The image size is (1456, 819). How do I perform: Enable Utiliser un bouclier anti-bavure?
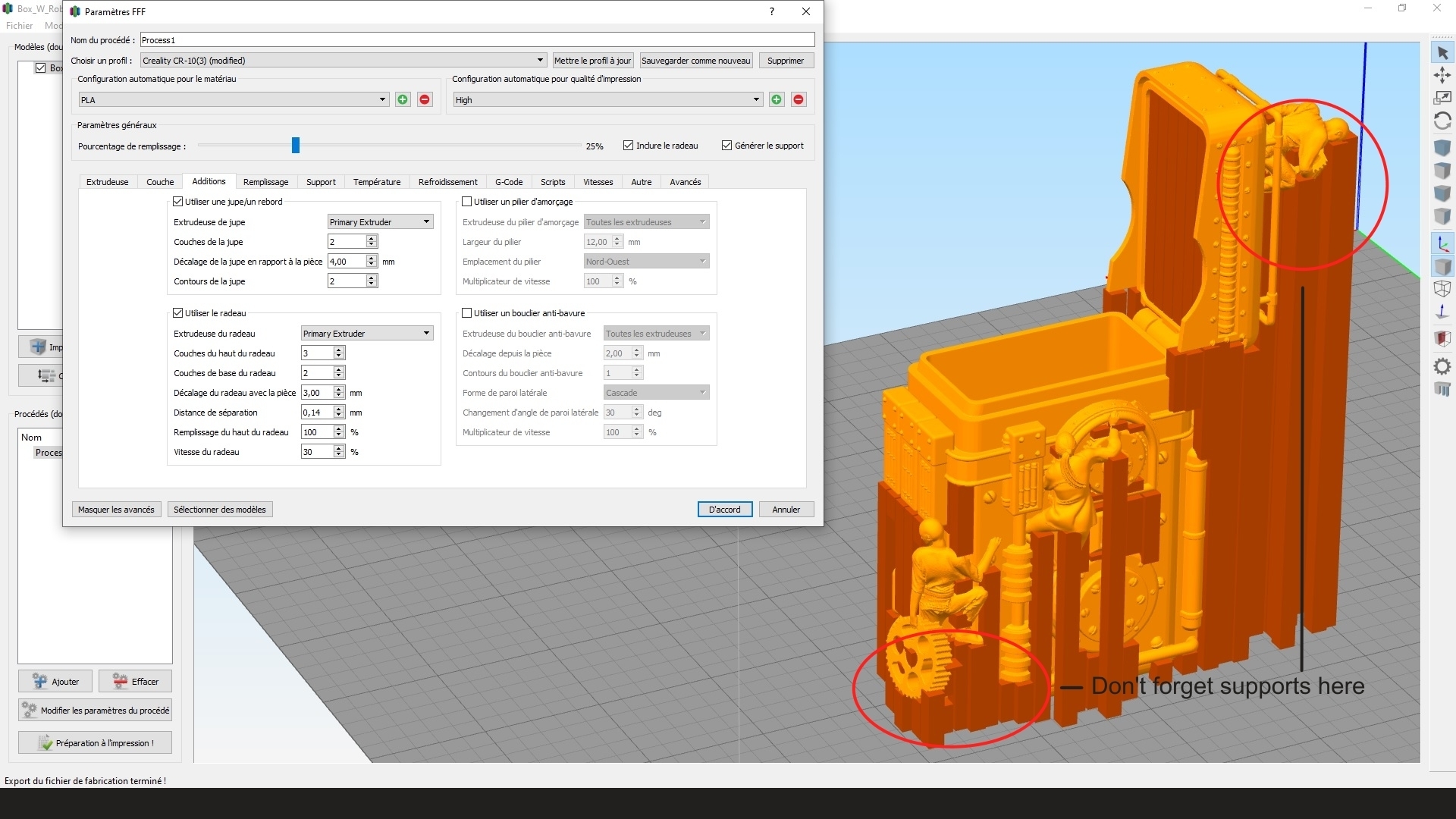[x=467, y=313]
